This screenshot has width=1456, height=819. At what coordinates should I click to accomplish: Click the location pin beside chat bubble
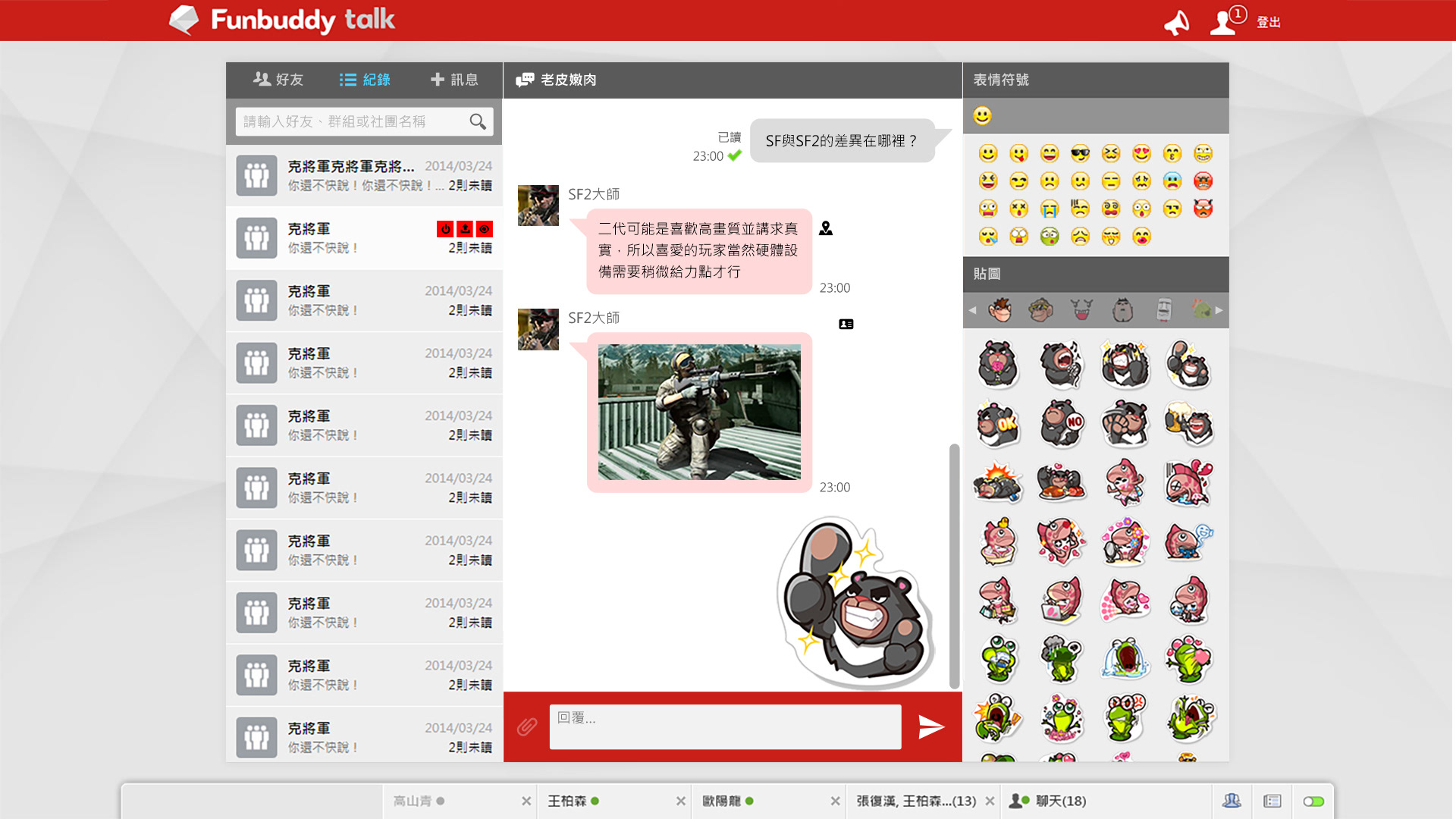(826, 228)
